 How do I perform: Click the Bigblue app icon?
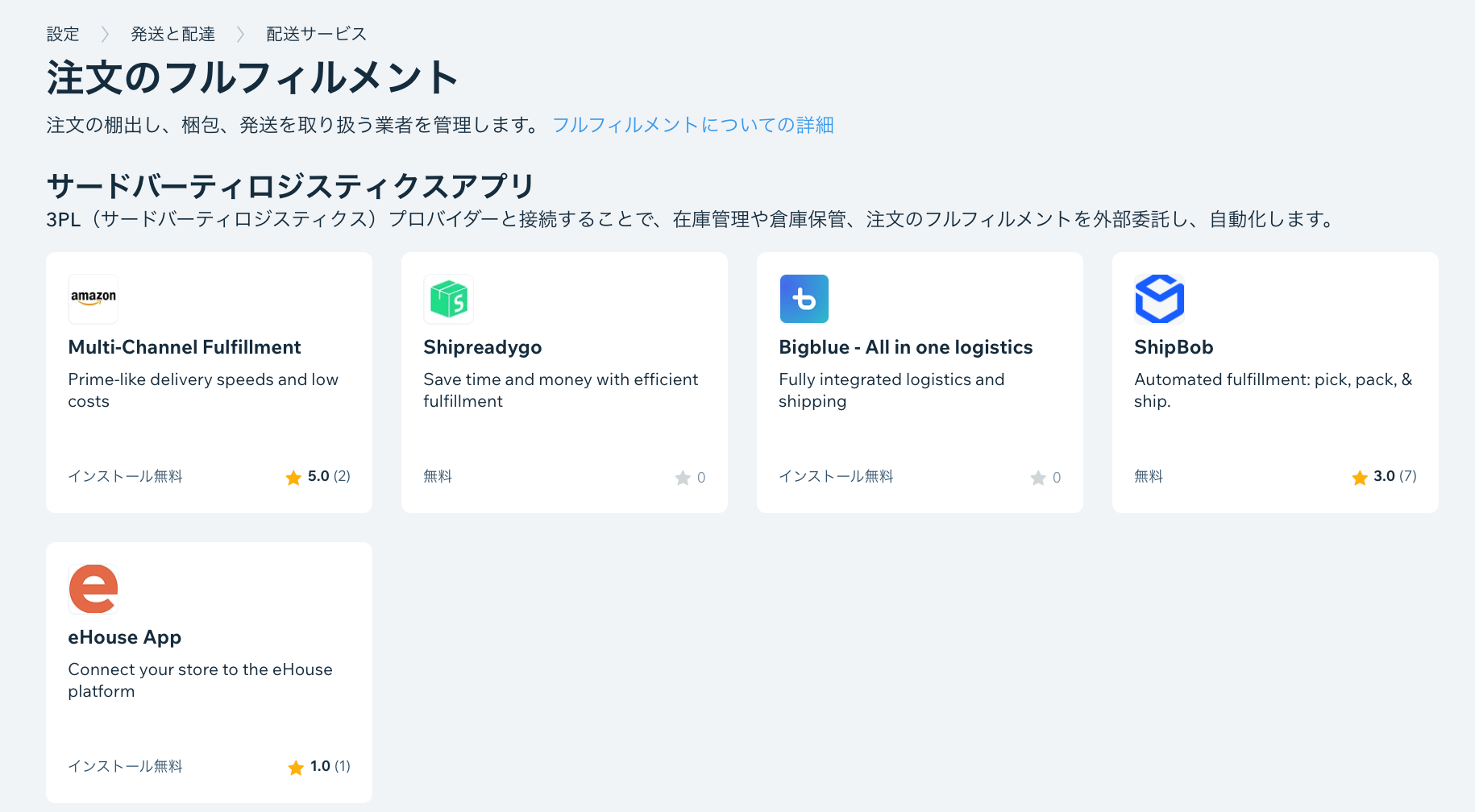pyautogui.click(x=804, y=299)
